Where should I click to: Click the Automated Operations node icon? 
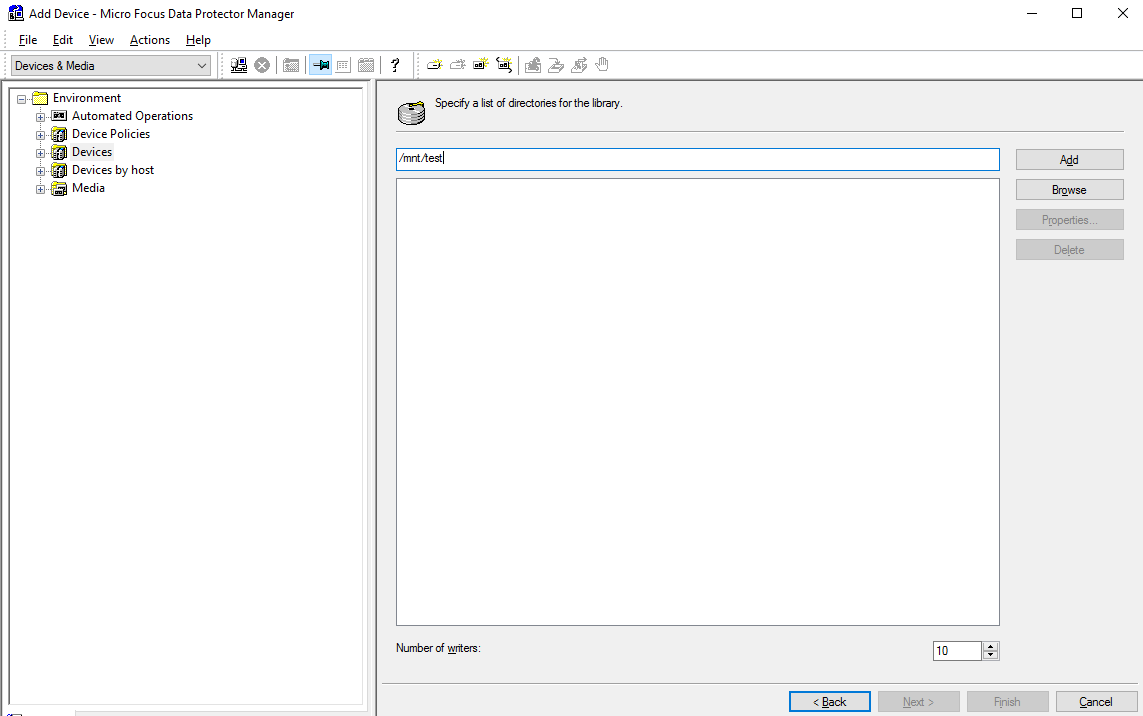(59, 116)
